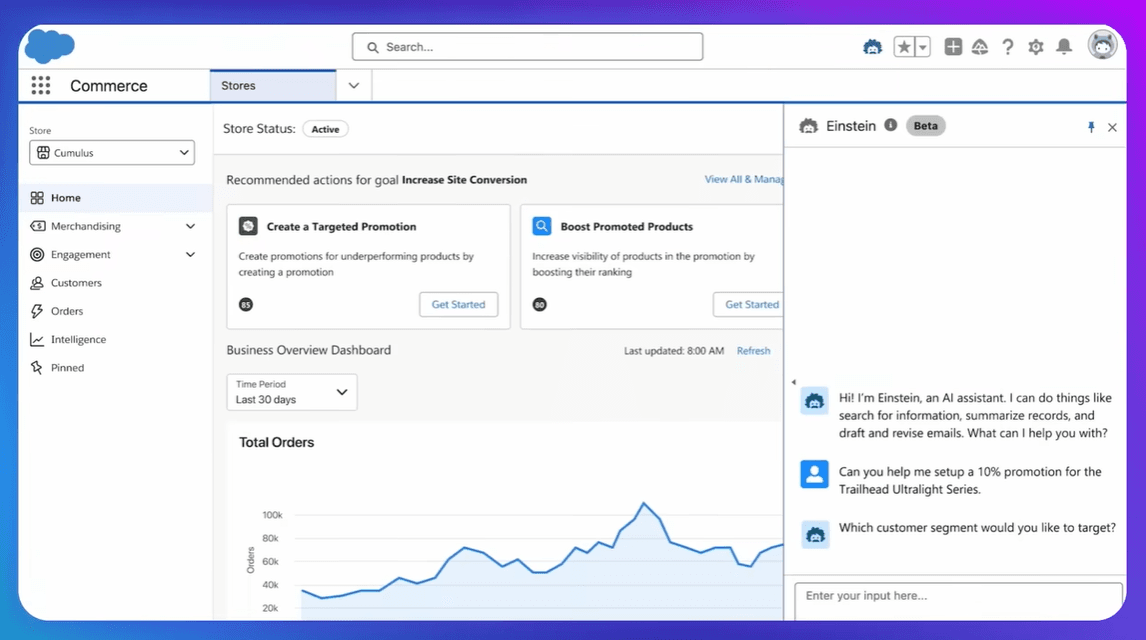Pin the Einstein panel
The width and height of the screenshot is (1146, 640).
click(x=1091, y=127)
